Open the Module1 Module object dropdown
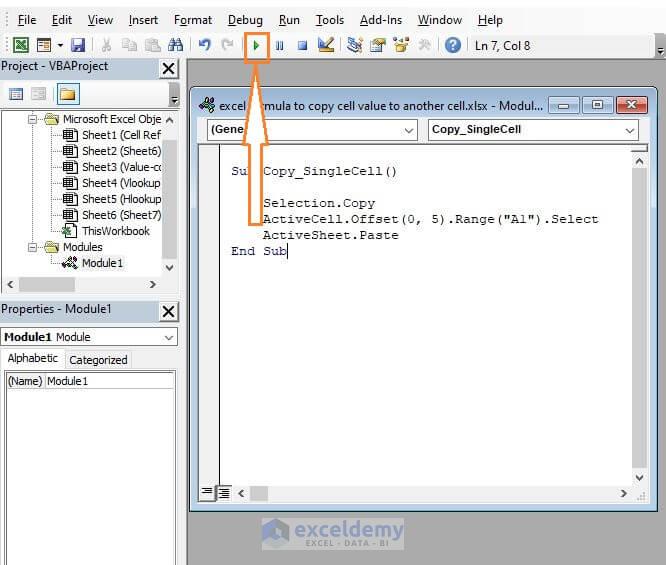This screenshot has height=565, width=666. tap(169, 338)
